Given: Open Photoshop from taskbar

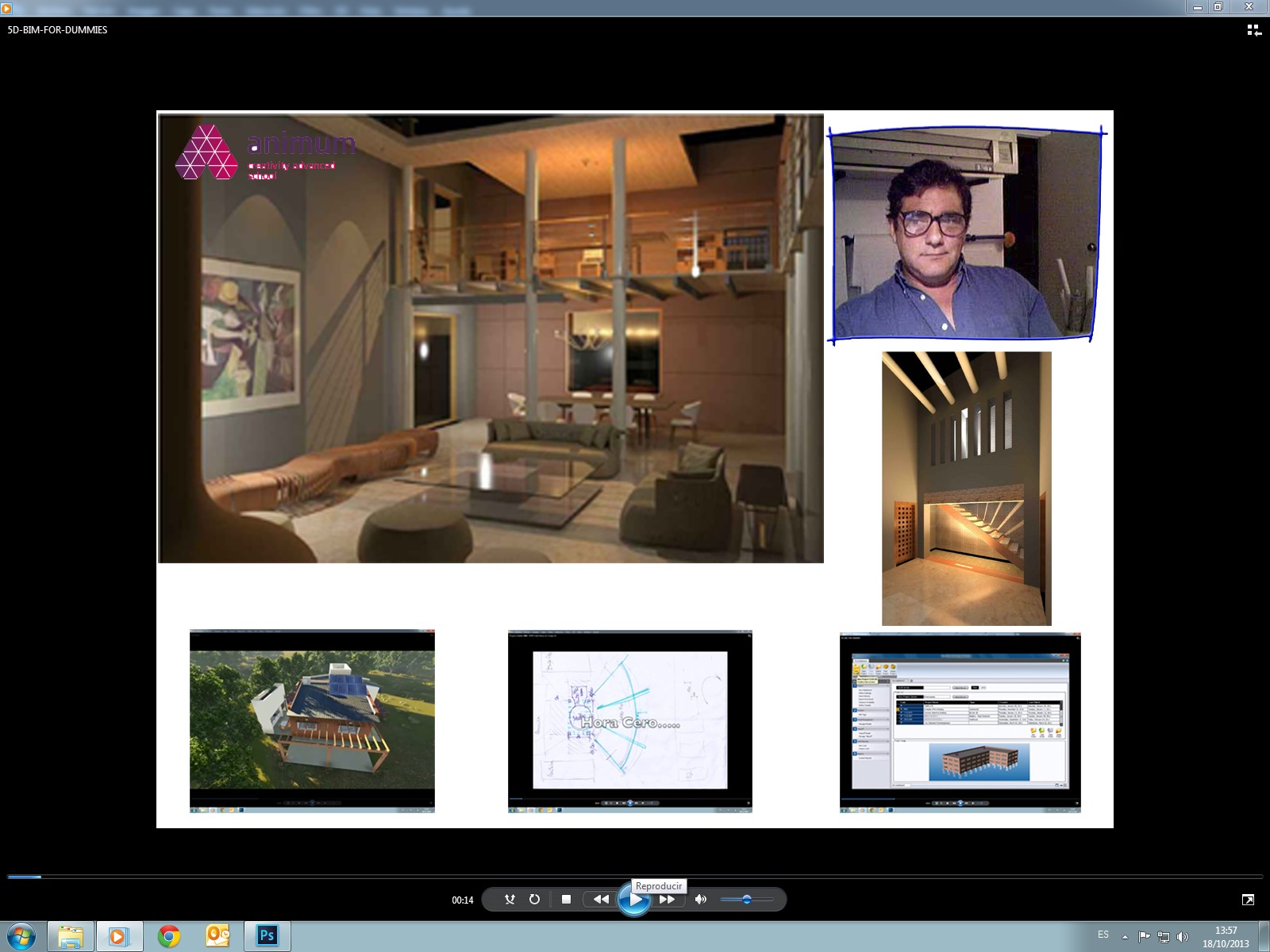Looking at the screenshot, I should [267, 936].
